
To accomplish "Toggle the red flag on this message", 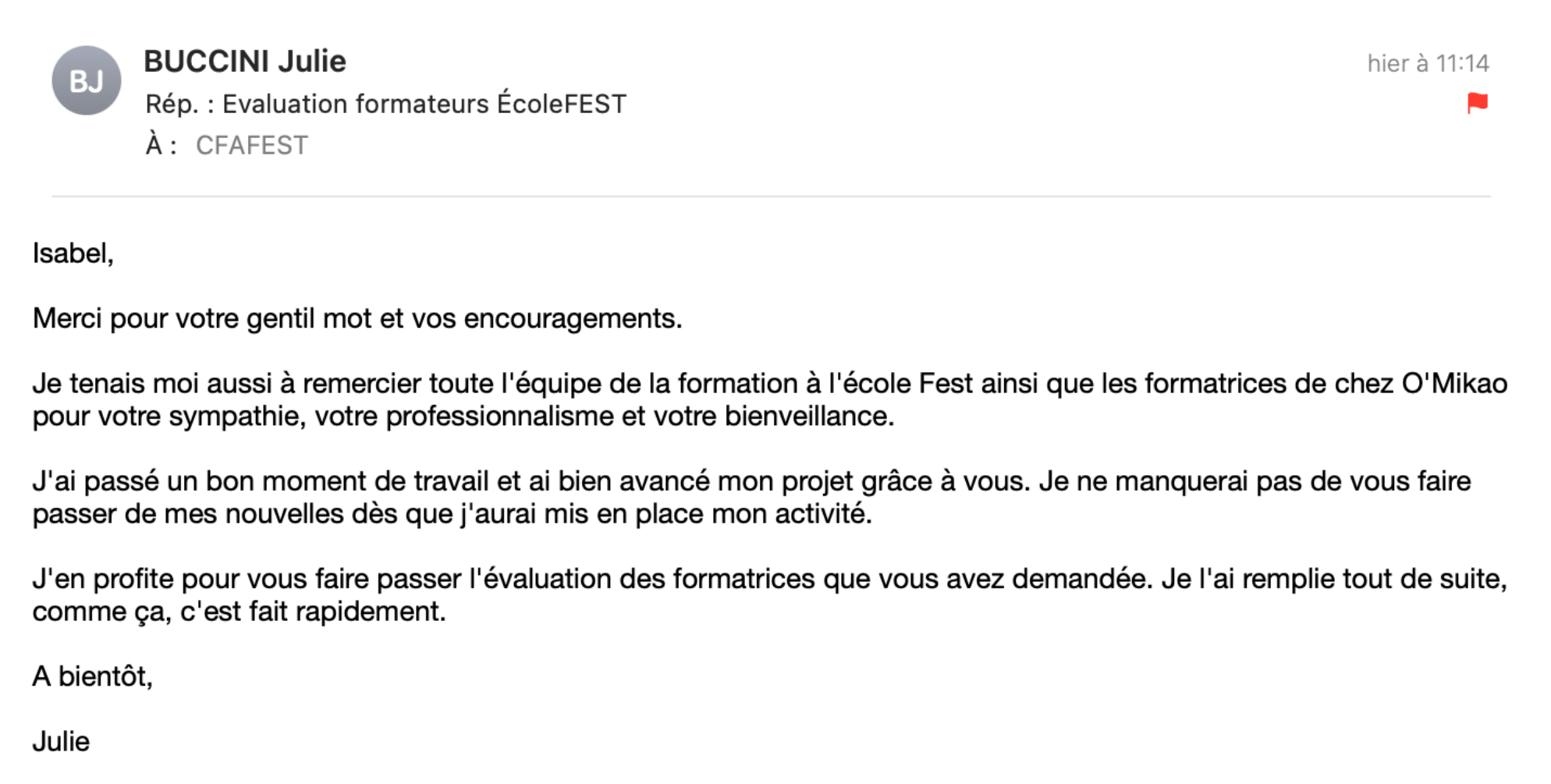I will pos(1477,103).
